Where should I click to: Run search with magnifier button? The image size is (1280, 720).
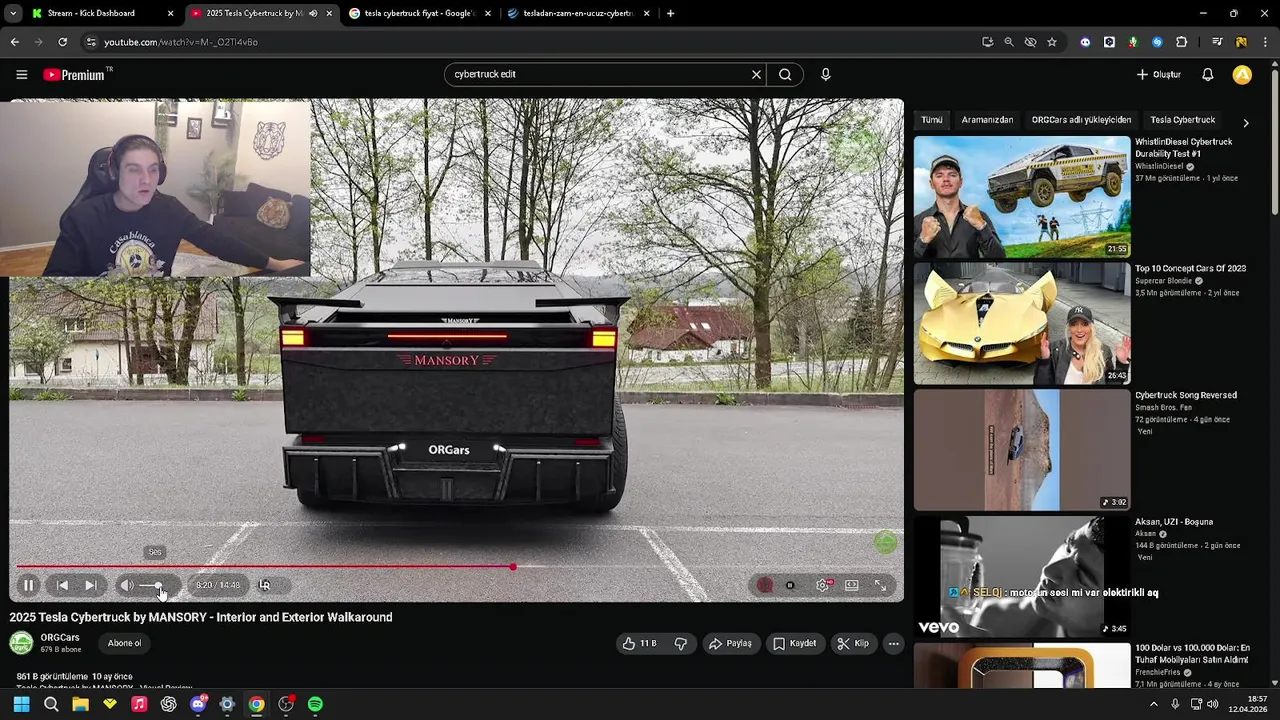(785, 74)
